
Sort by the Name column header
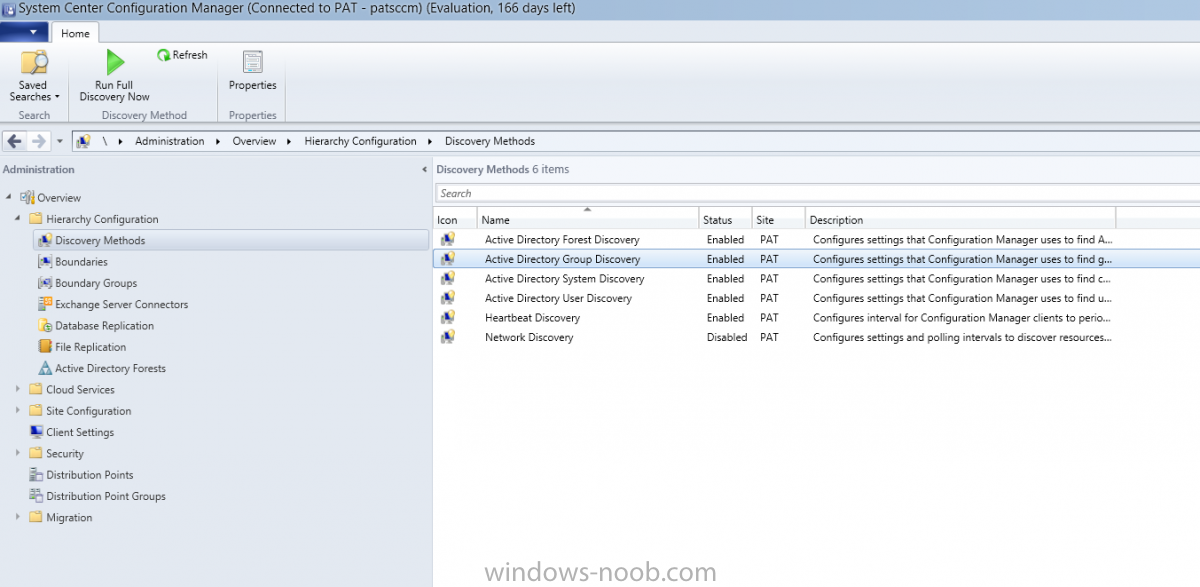click(x=588, y=219)
